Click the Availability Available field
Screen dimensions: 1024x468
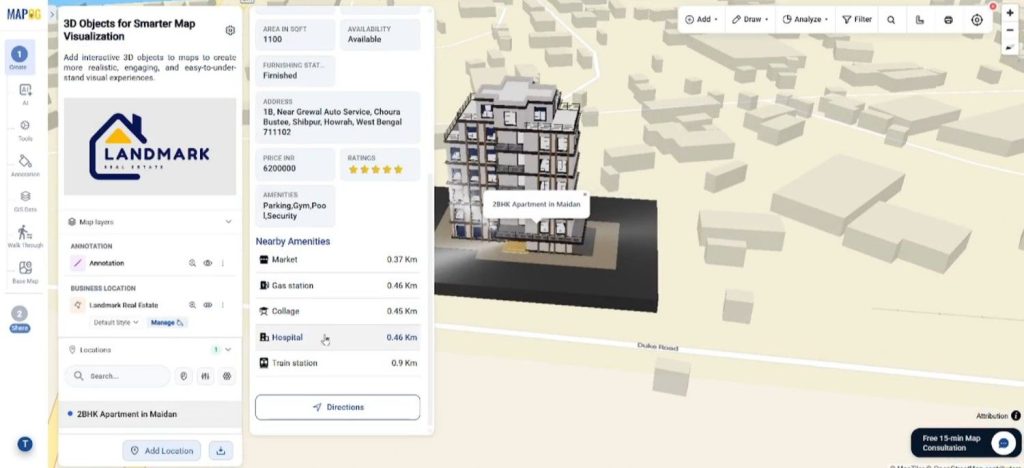[380, 35]
